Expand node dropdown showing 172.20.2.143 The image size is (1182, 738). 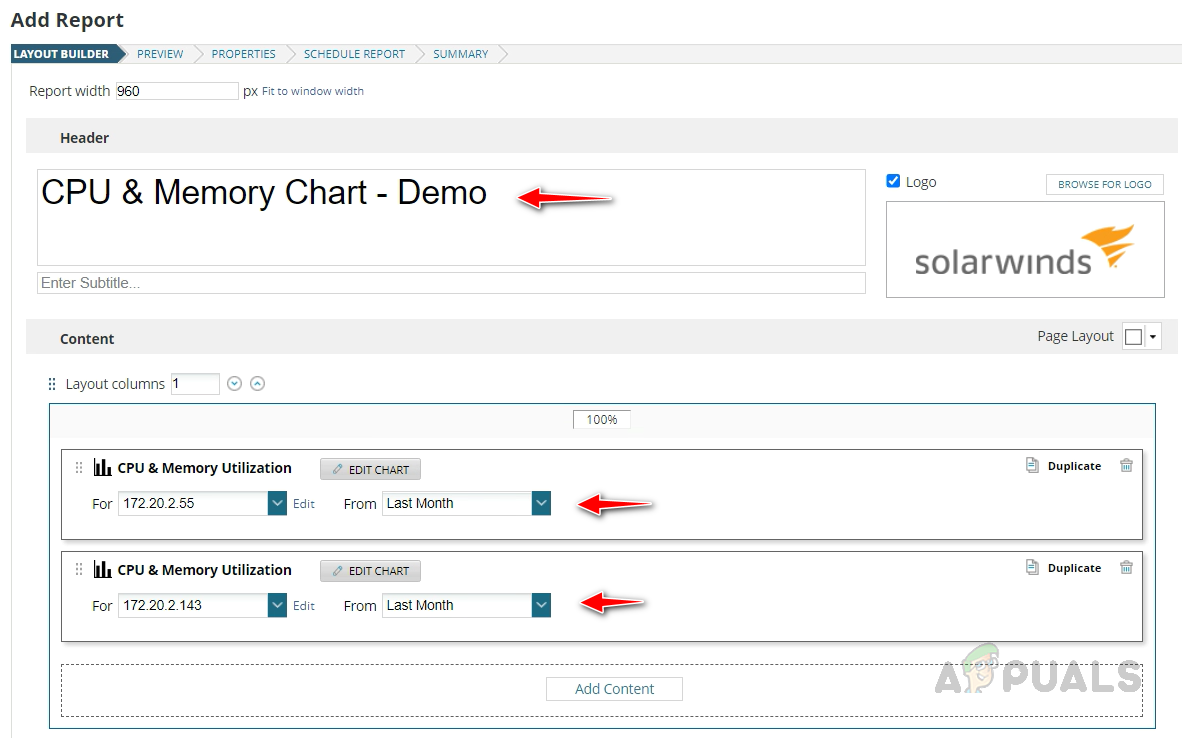pyautogui.click(x=277, y=606)
